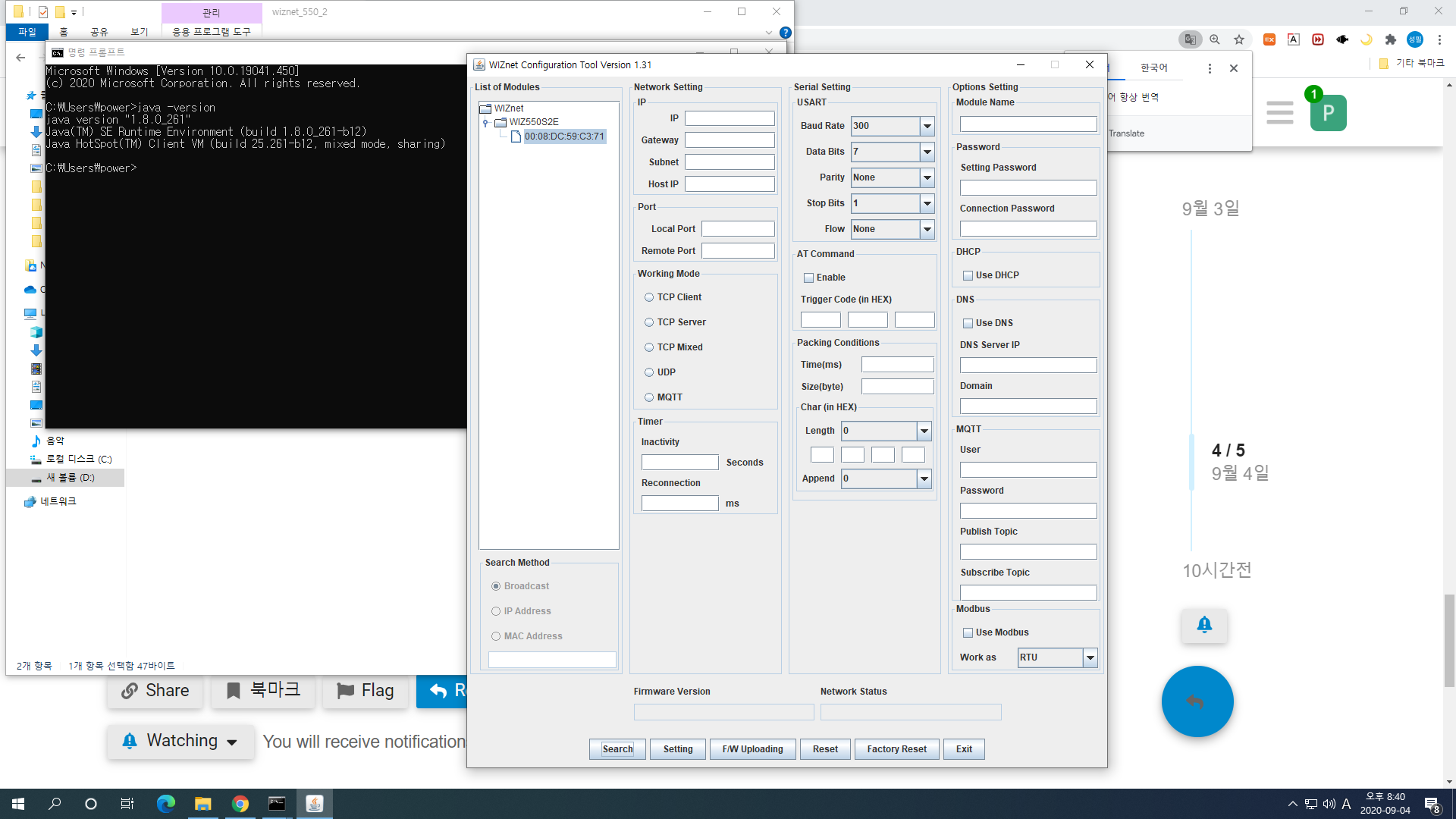1456x819 pixels.
Task: Open the P user avatar on forum
Action: click(x=1328, y=113)
